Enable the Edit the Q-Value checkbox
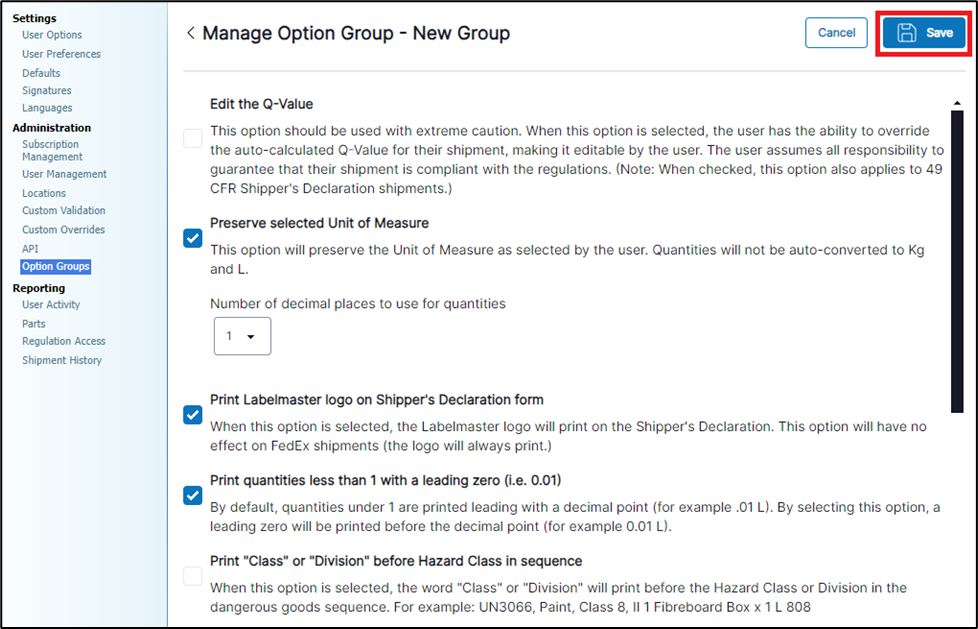The width and height of the screenshot is (978, 629). click(193, 138)
